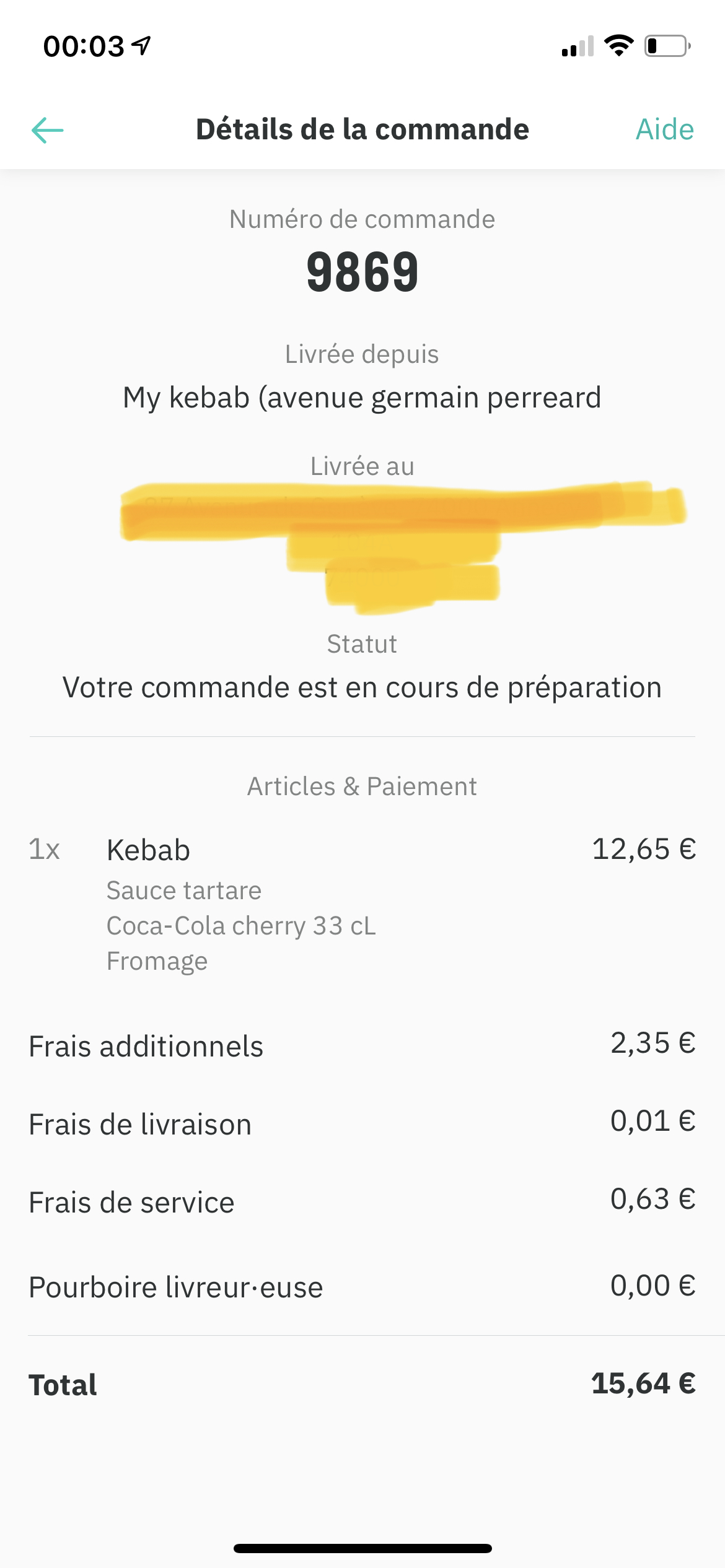The width and height of the screenshot is (725, 1568).
Task: Tap the home indicator bar
Action: pyautogui.click(x=362, y=1549)
